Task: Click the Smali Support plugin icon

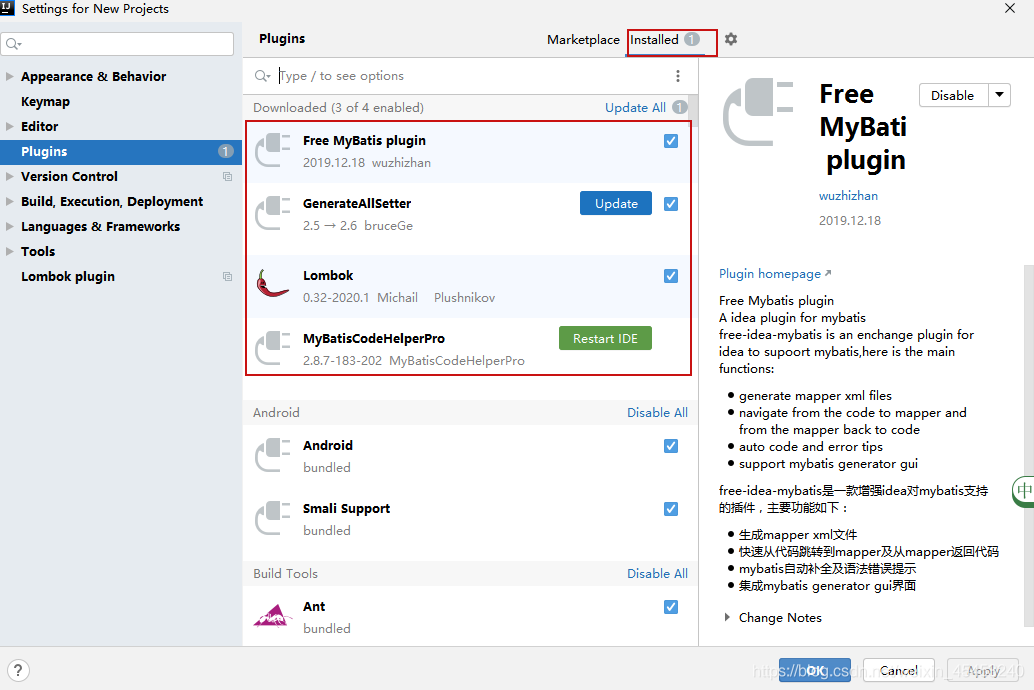Action: pos(273,518)
